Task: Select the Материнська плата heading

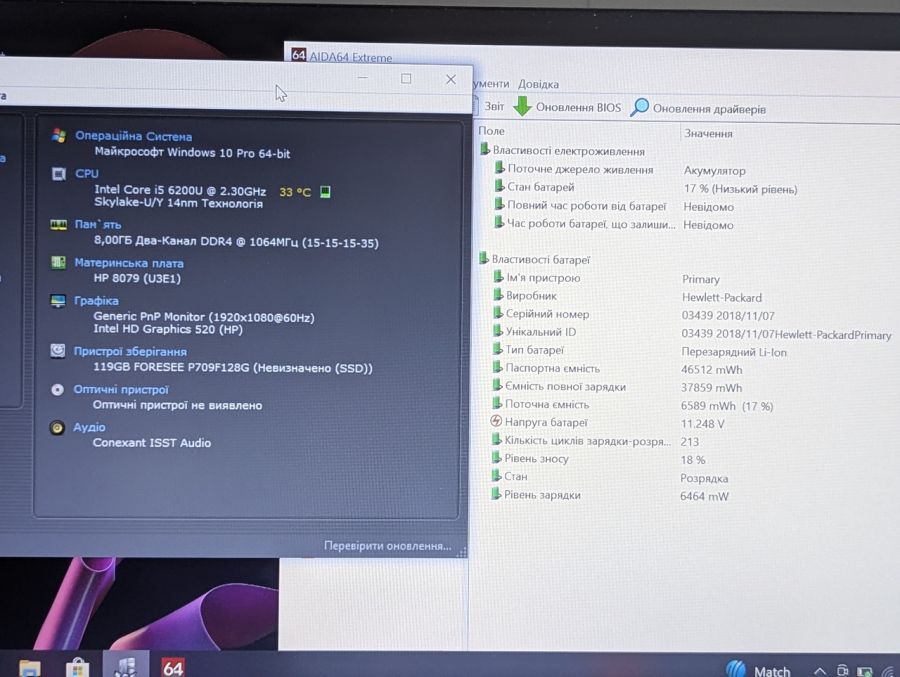Action: [129, 263]
